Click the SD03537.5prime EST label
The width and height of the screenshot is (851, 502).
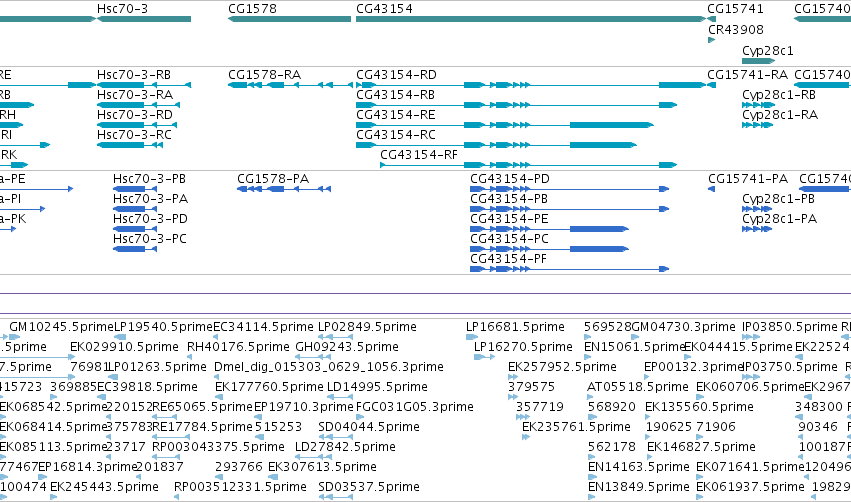(x=369, y=487)
